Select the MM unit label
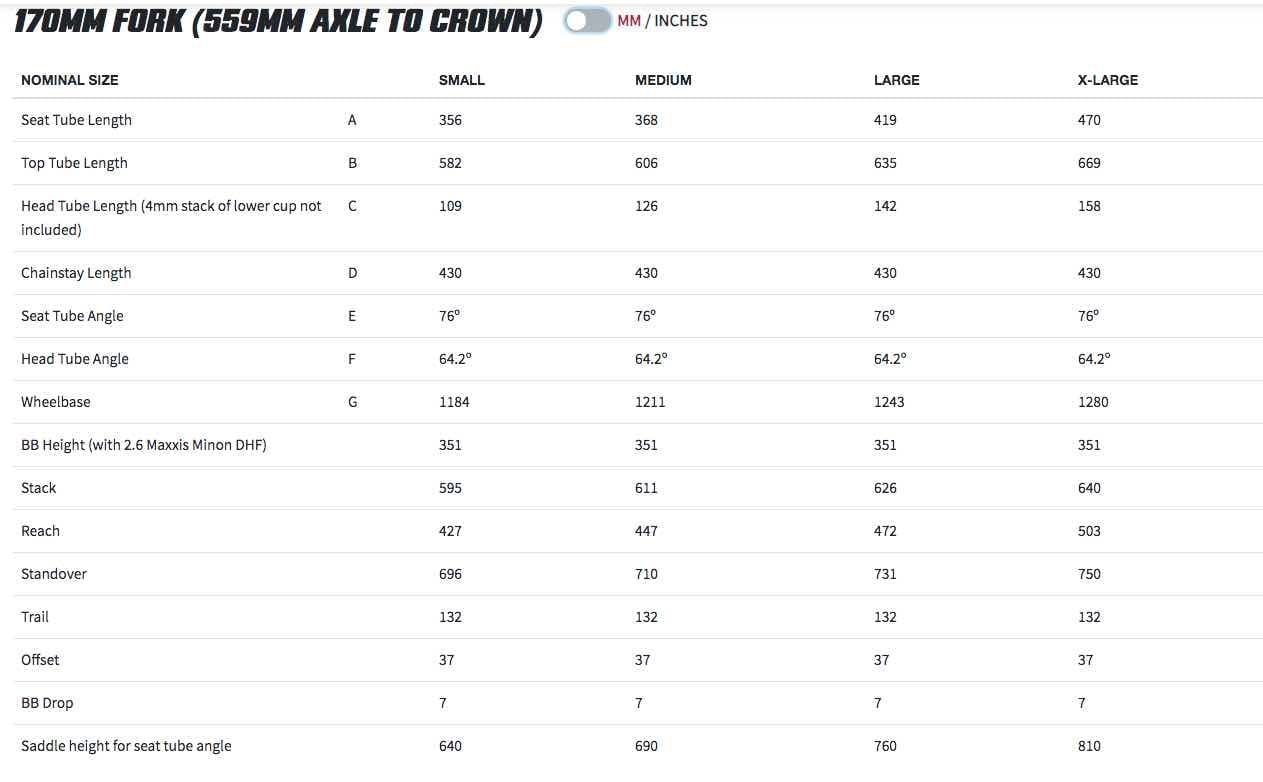 click(629, 21)
